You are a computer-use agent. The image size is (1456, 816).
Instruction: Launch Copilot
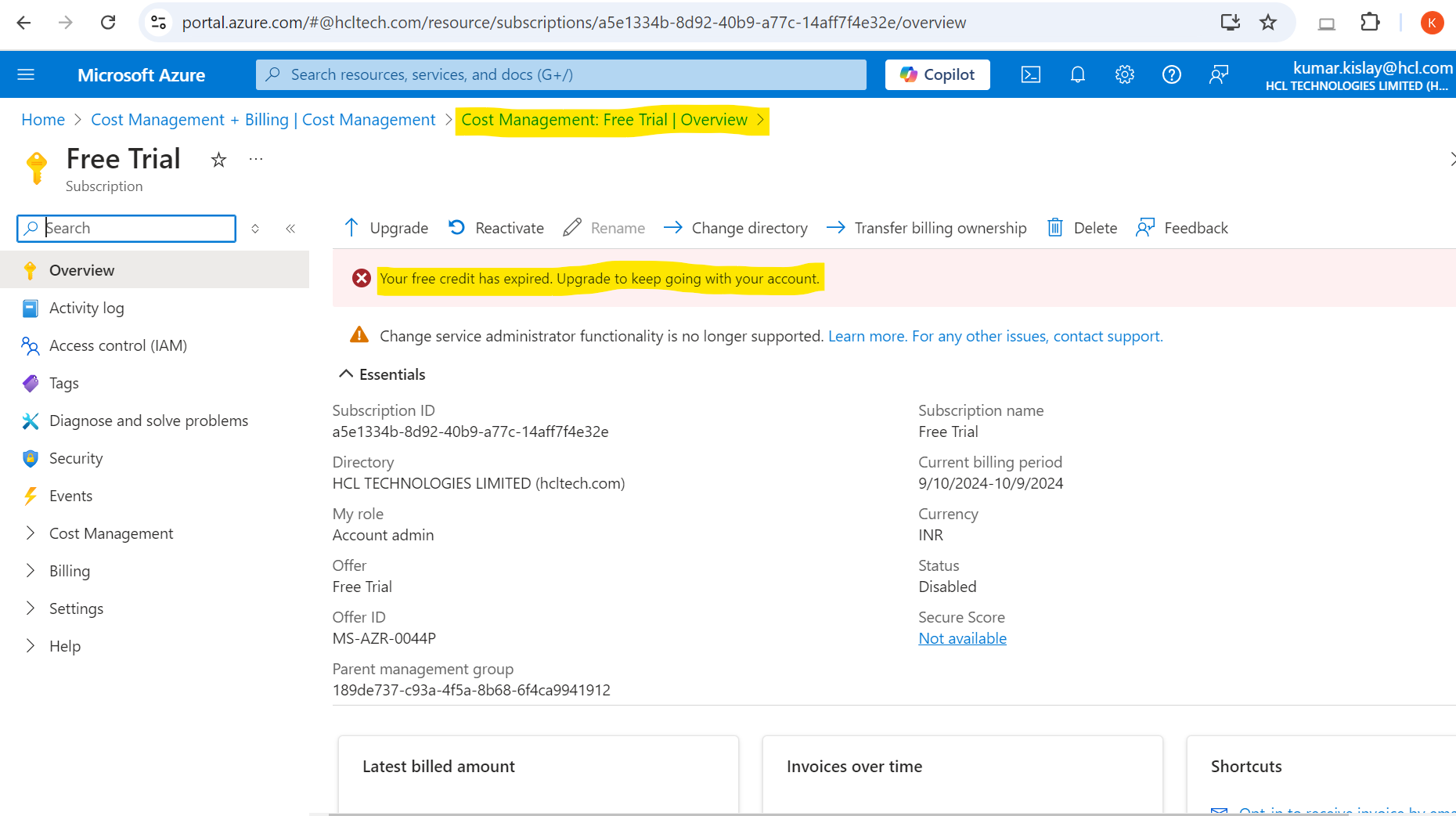tap(937, 74)
